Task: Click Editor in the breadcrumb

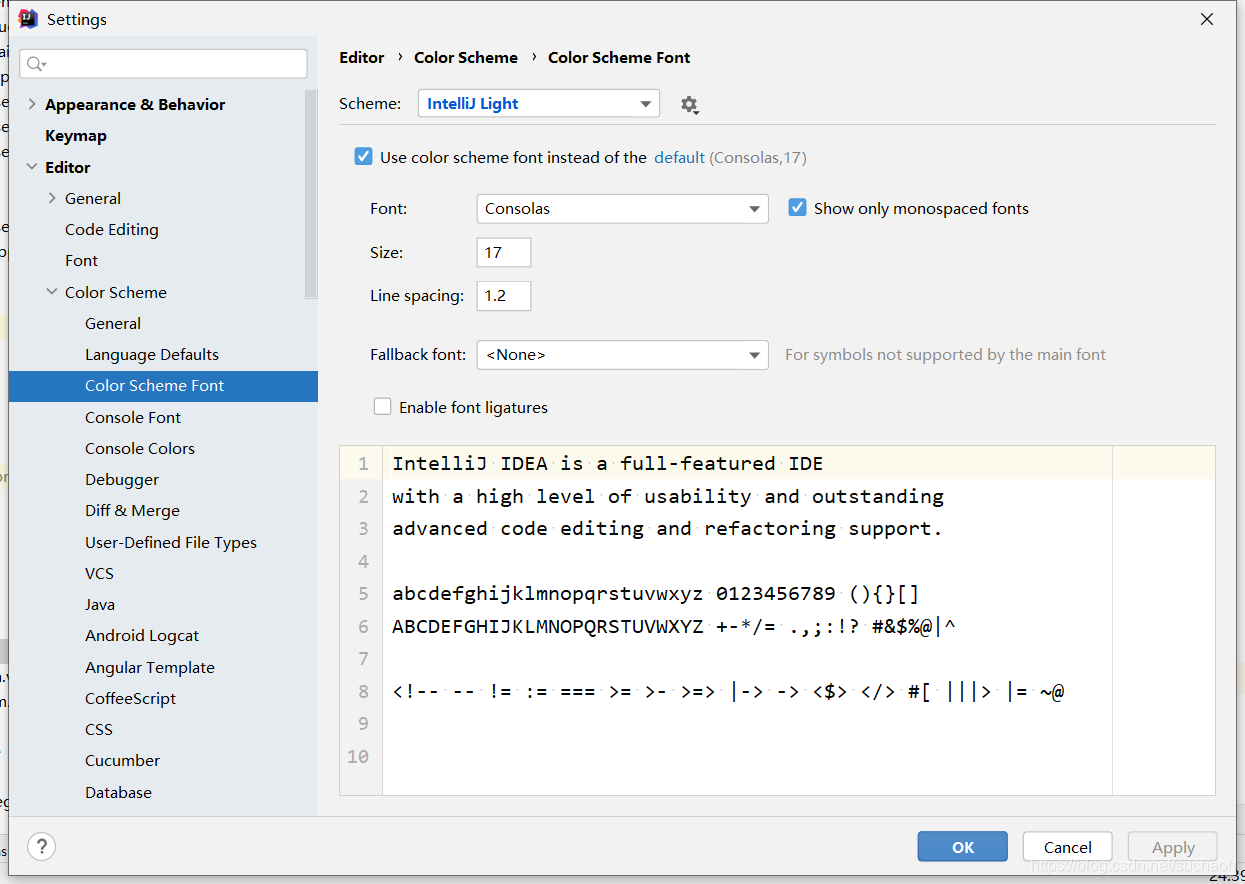Action: click(362, 58)
